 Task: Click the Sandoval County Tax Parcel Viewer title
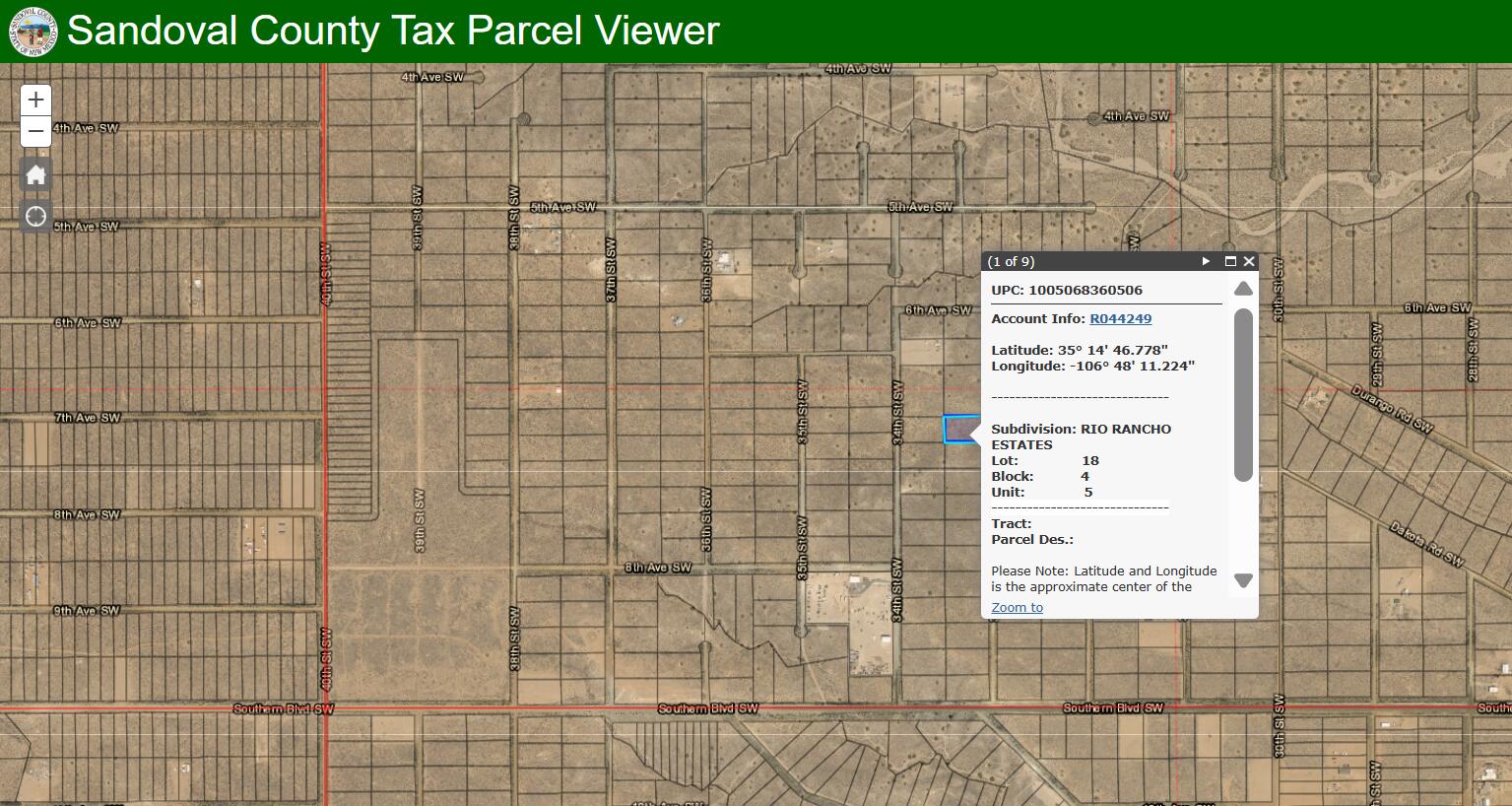[393, 31]
